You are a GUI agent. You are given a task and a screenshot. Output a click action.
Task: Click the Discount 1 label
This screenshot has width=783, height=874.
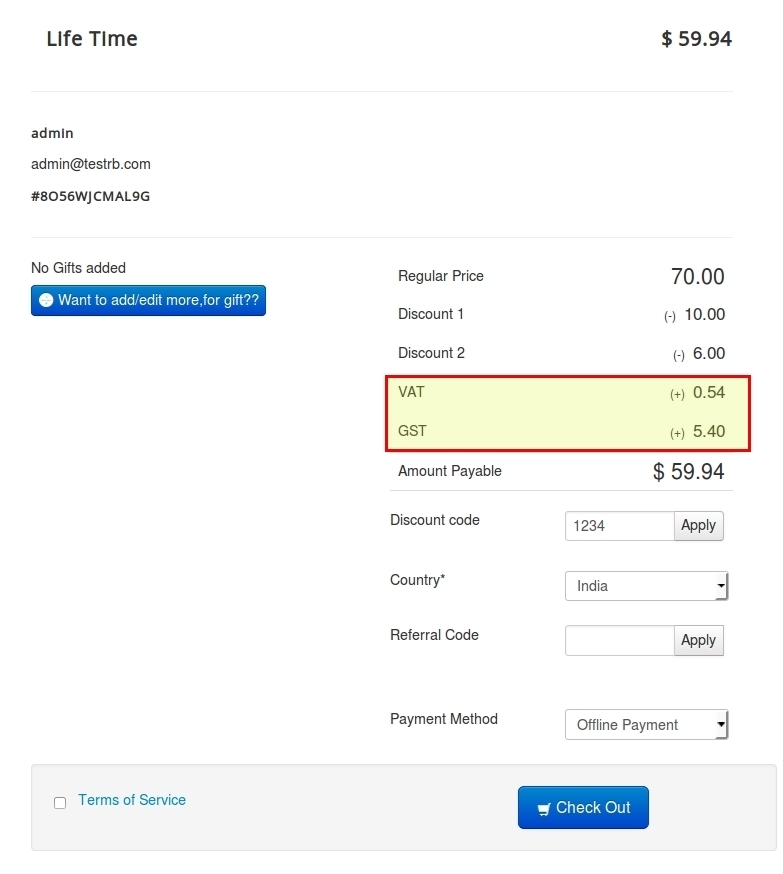(x=431, y=314)
